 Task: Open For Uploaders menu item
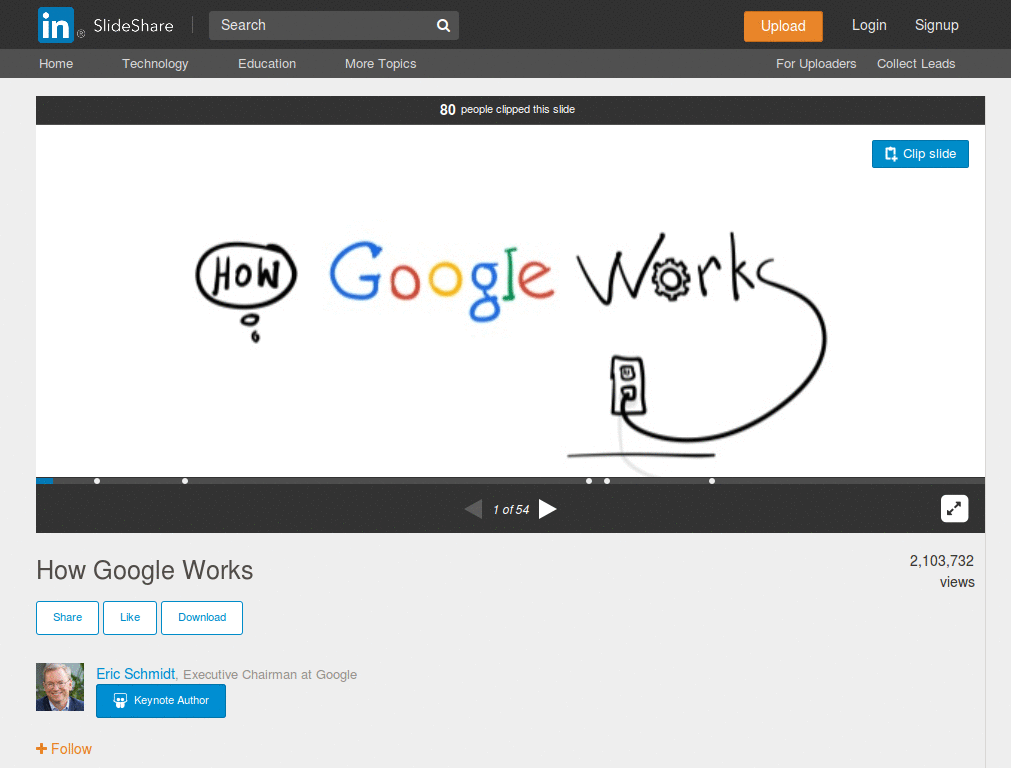coord(816,63)
